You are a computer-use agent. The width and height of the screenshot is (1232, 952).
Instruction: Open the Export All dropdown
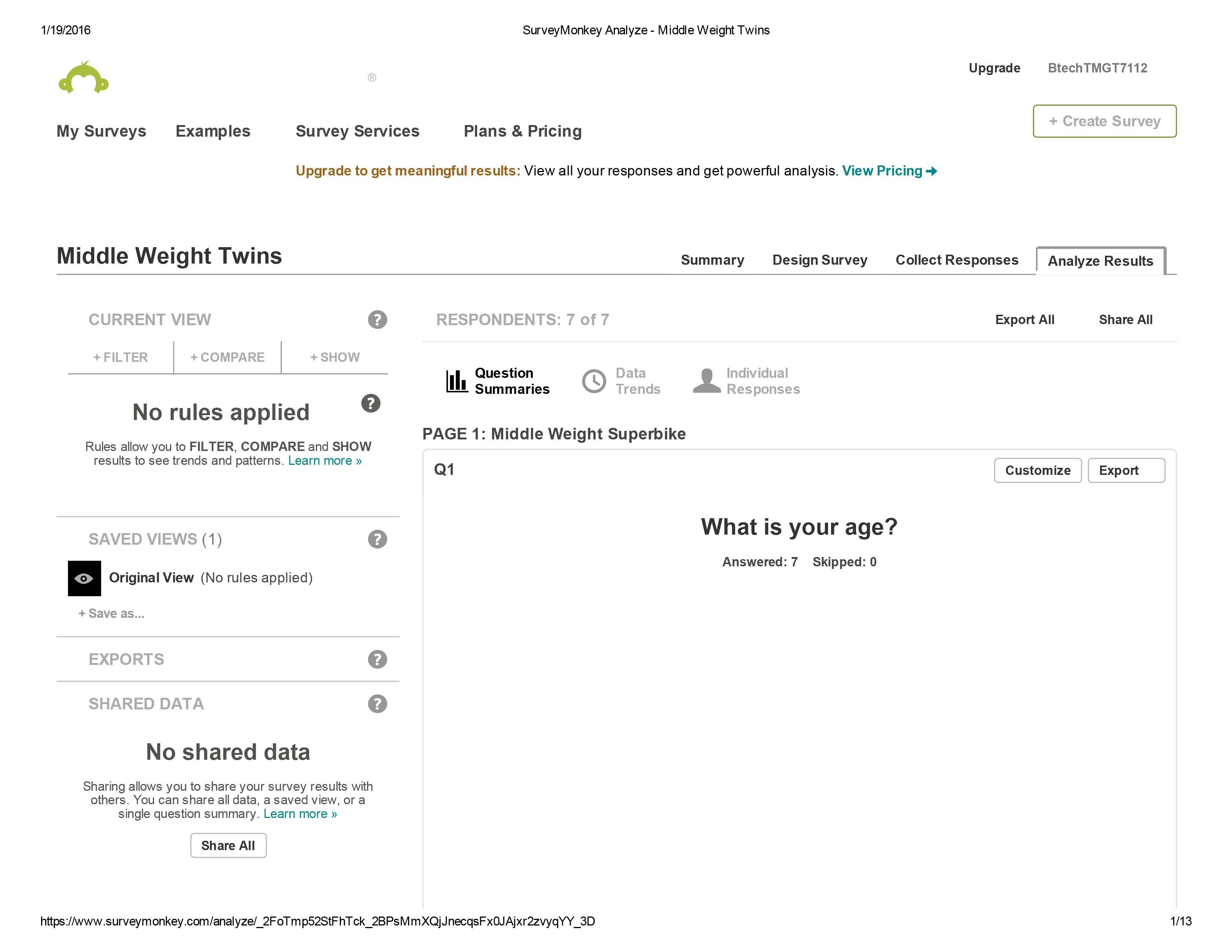[x=1024, y=320]
